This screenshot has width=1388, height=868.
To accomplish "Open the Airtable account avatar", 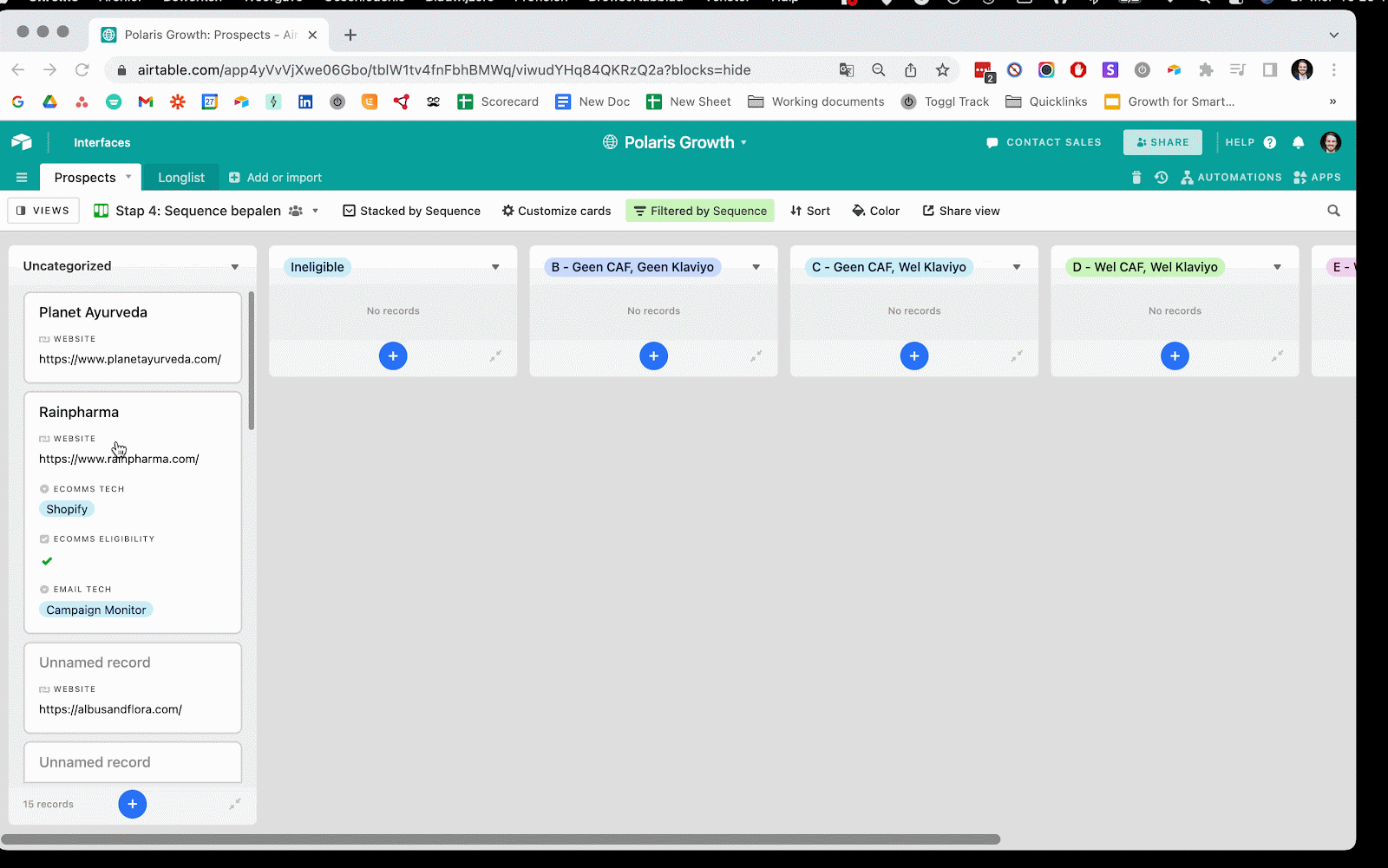I will pos(1331,142).
